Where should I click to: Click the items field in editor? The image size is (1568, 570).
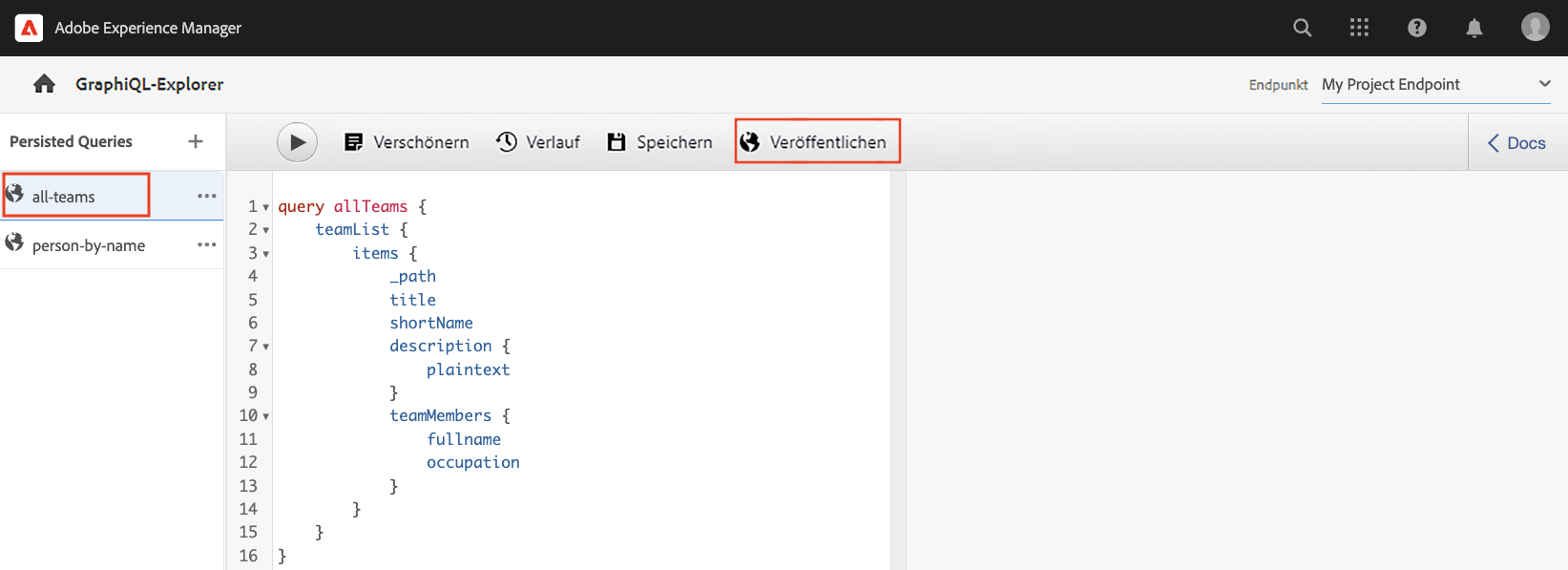point(375,253)
